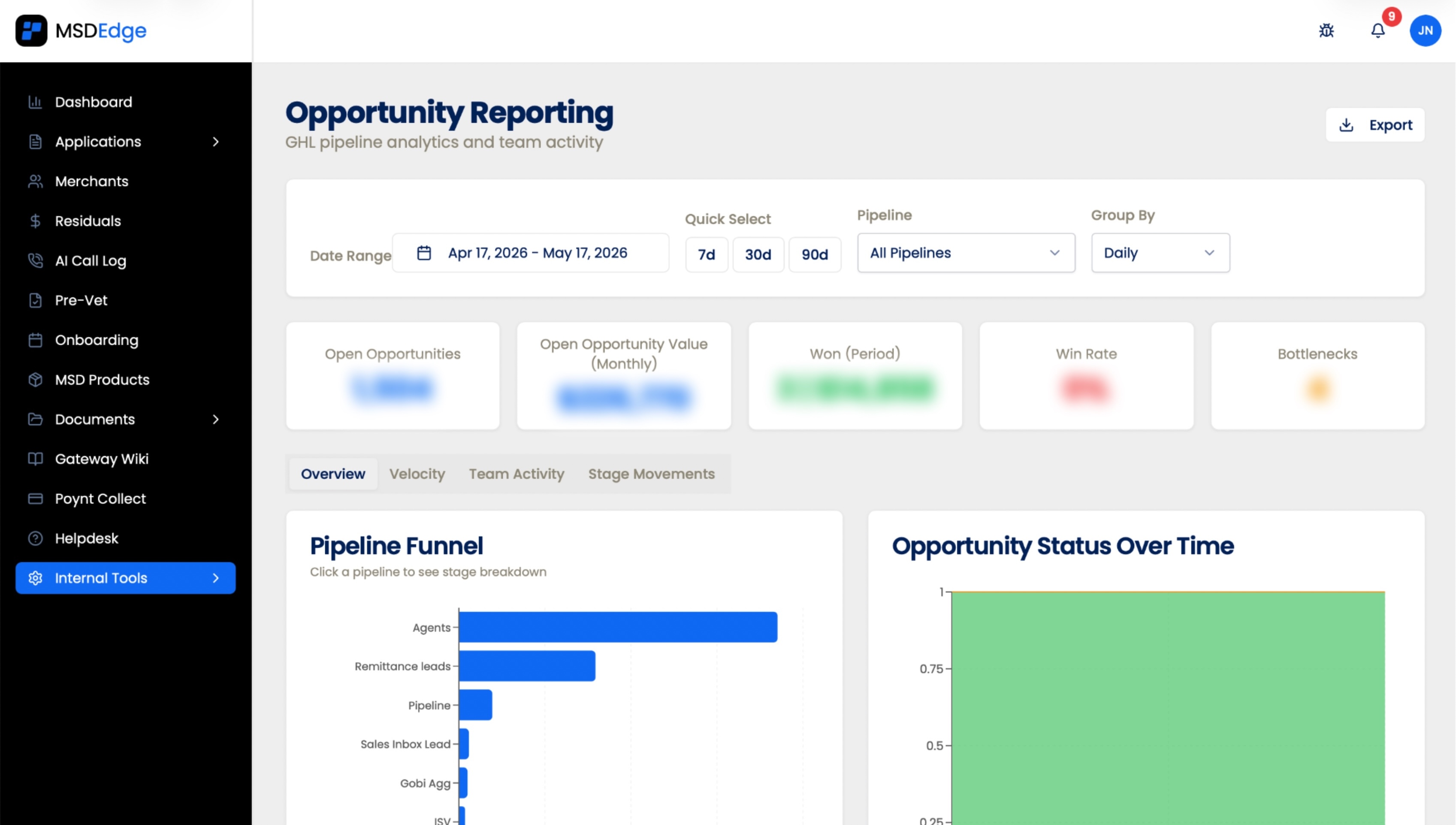Click the Poynt Collect card icon

[x=35, y=499]
